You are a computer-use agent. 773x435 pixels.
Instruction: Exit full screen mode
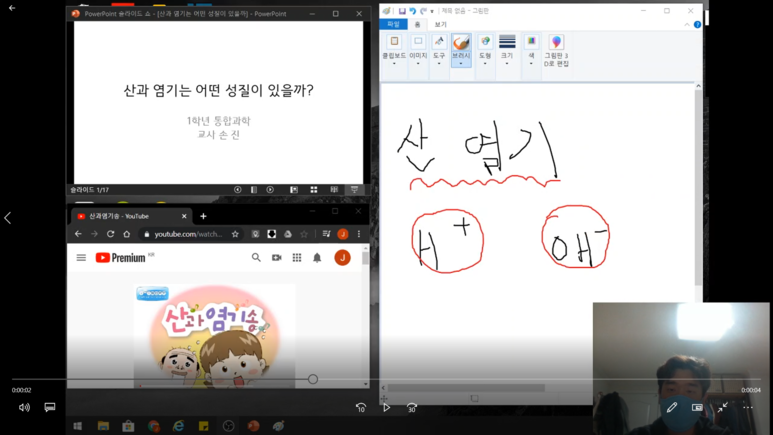pyautogui.click(x=722, y=407)
